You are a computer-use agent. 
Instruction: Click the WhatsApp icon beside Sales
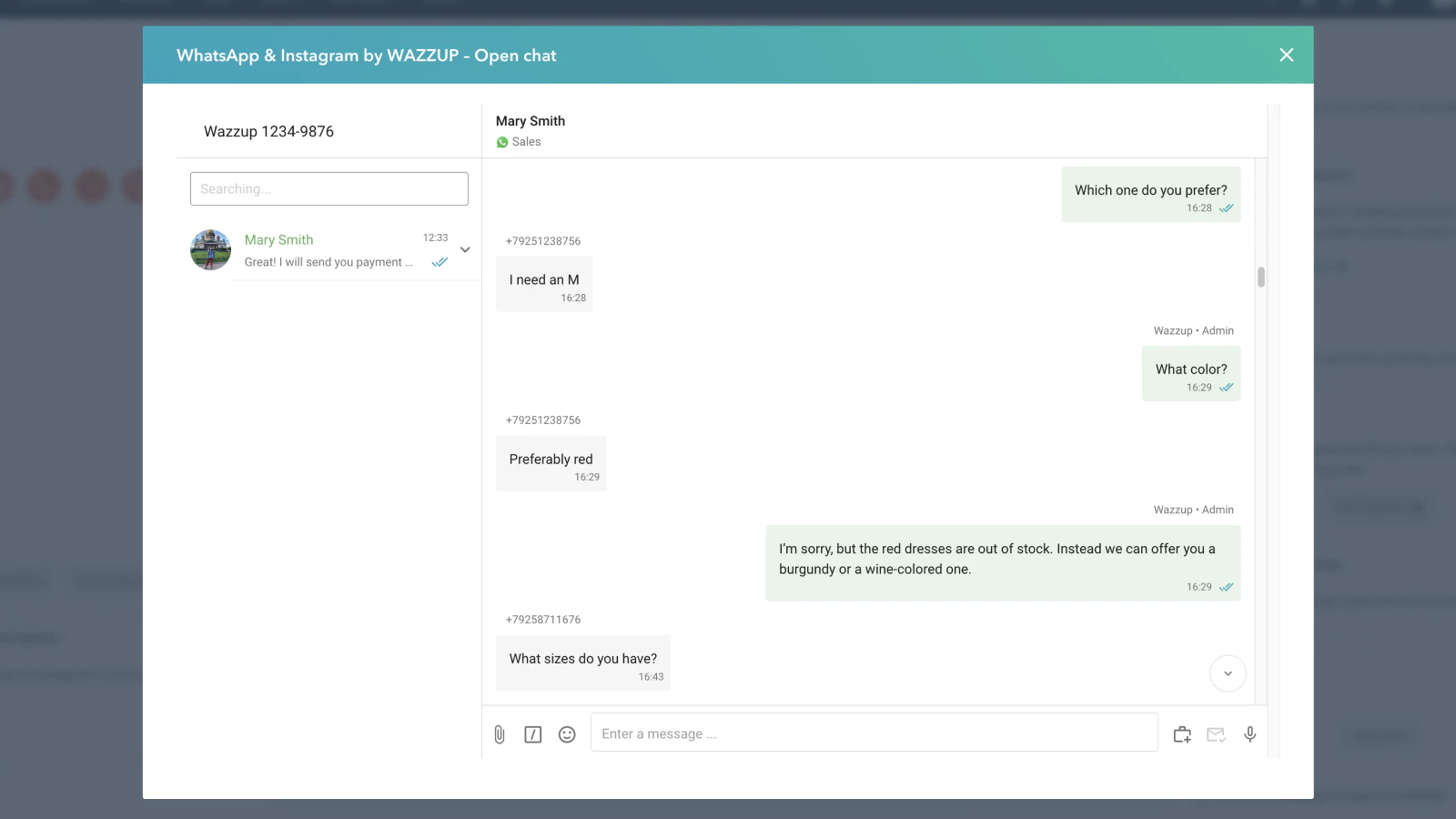click(x=502, y=141)
